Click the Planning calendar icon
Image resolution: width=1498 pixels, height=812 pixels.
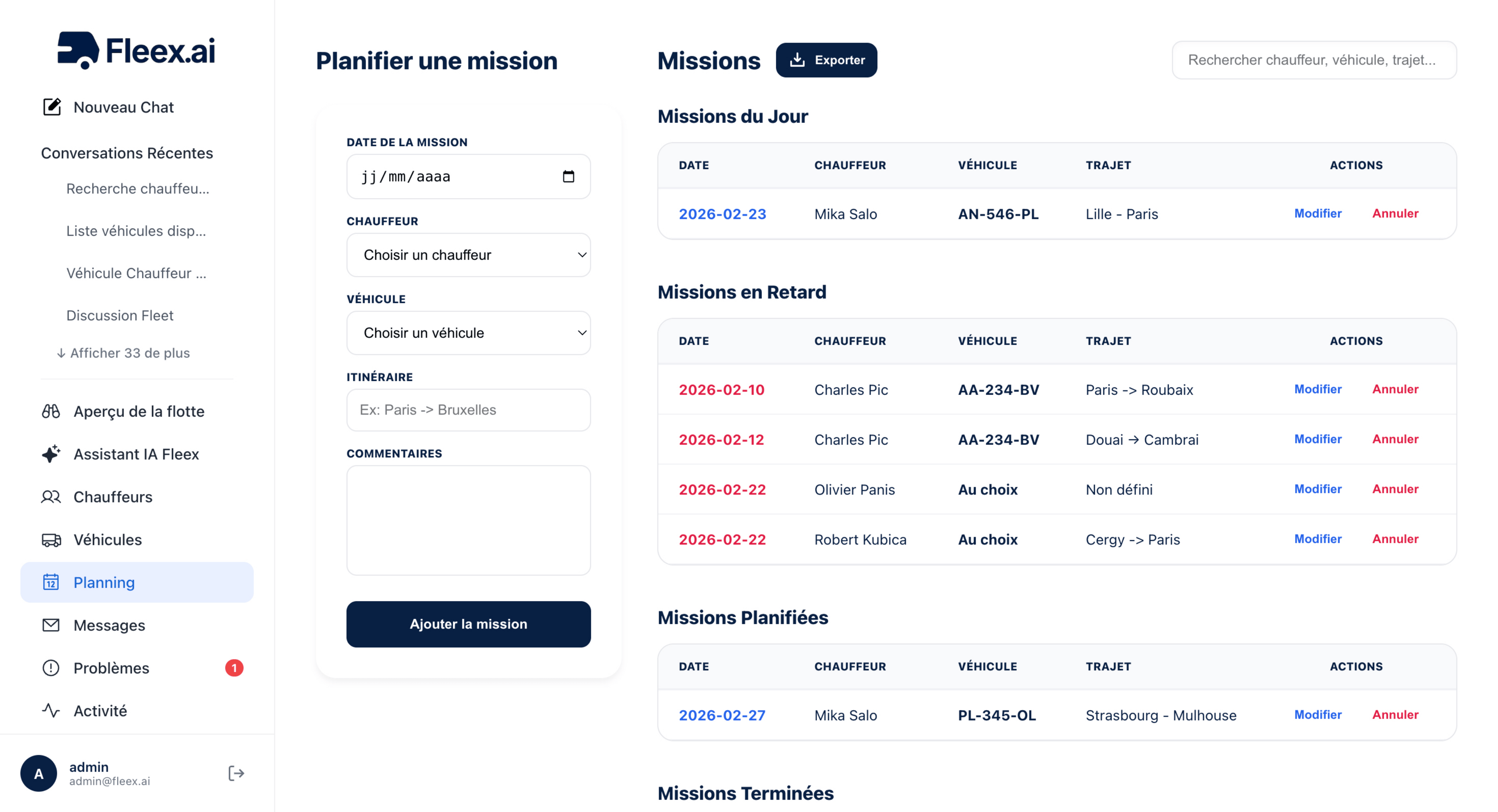pyautogui.click(x=51, y=582)
